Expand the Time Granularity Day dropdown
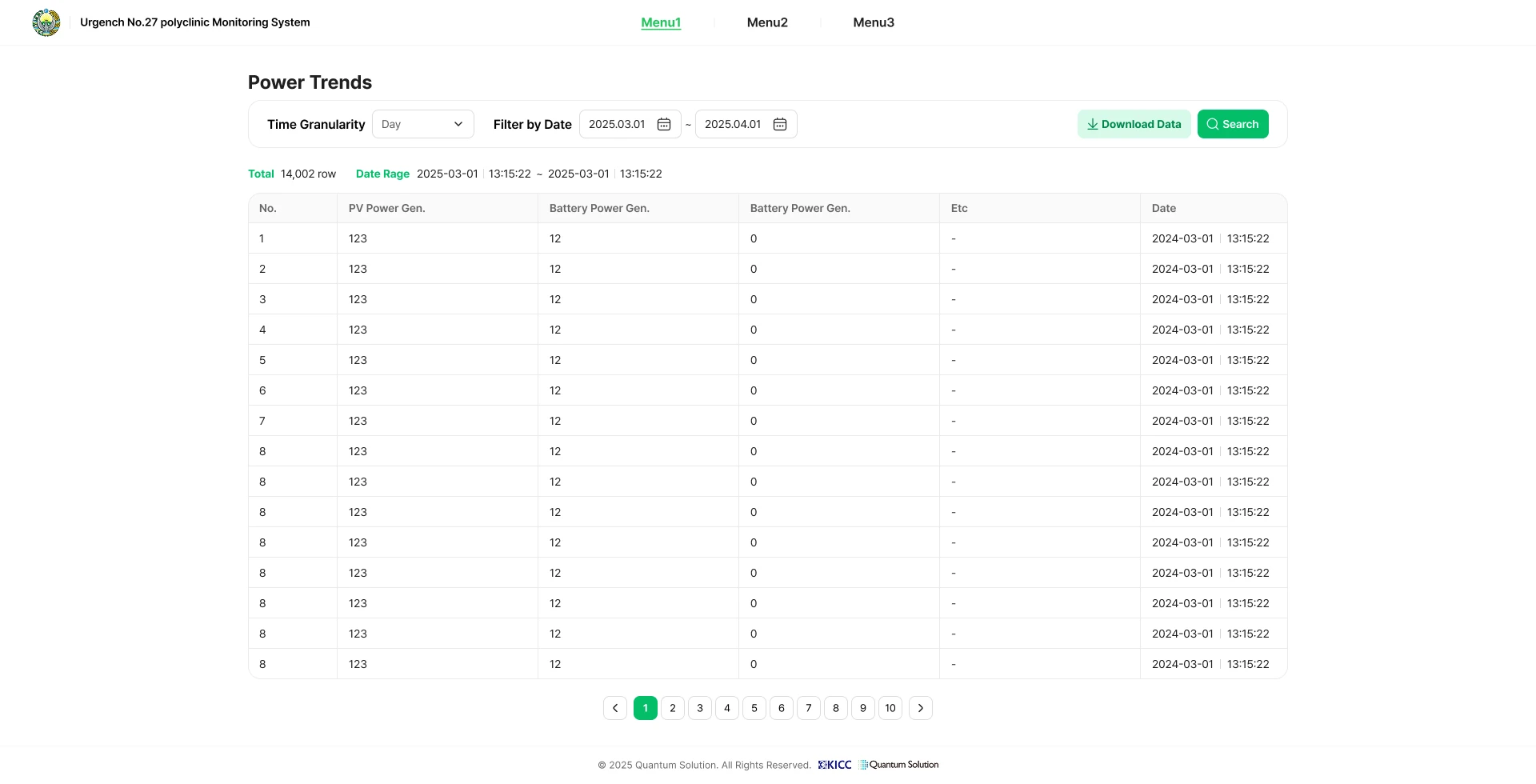Viewport: 1536px width, 784px height. click(423, 124)
